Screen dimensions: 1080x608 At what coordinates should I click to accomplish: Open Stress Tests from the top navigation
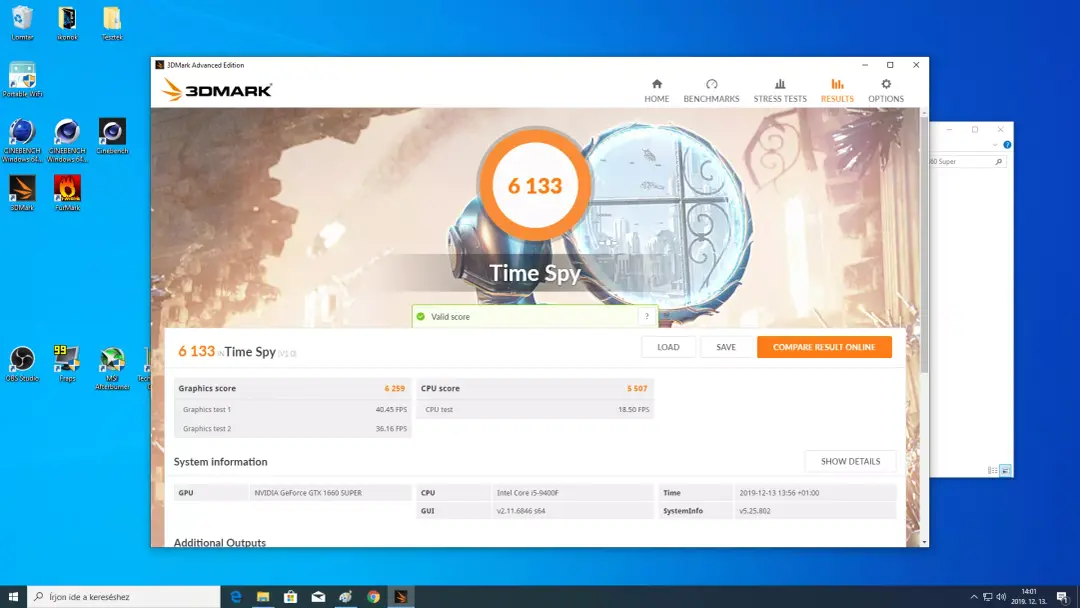coord(780,90)
